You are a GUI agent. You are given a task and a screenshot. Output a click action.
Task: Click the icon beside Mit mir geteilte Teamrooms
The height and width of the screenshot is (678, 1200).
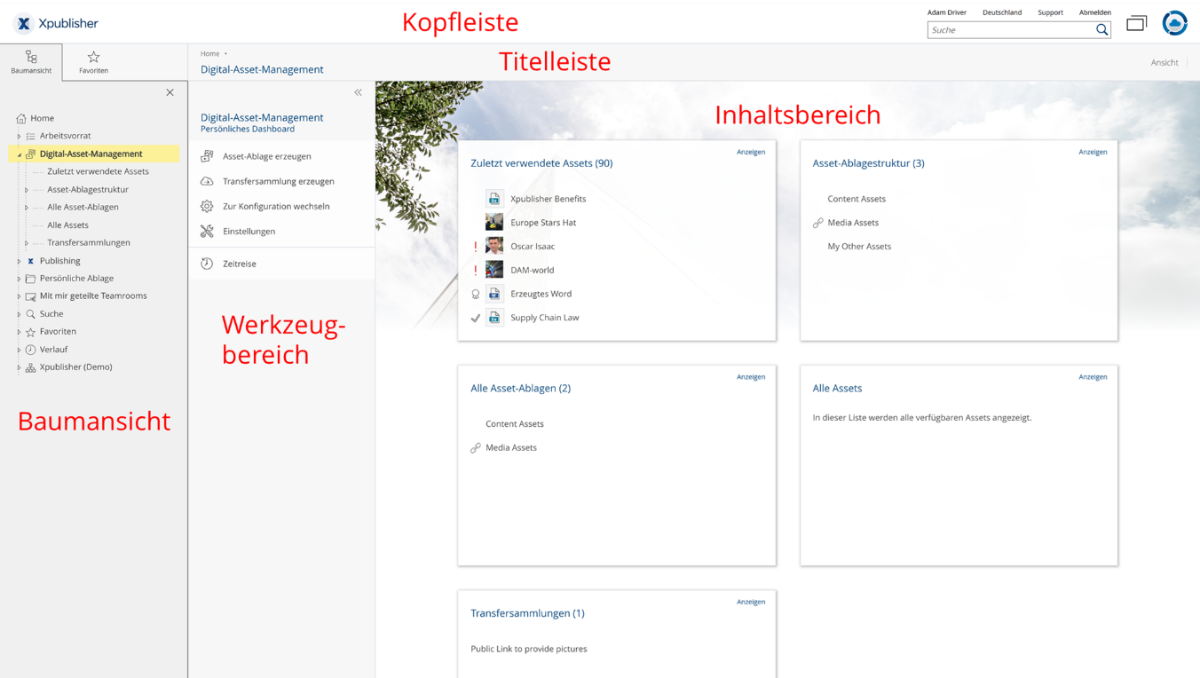[x=31, y=296]
